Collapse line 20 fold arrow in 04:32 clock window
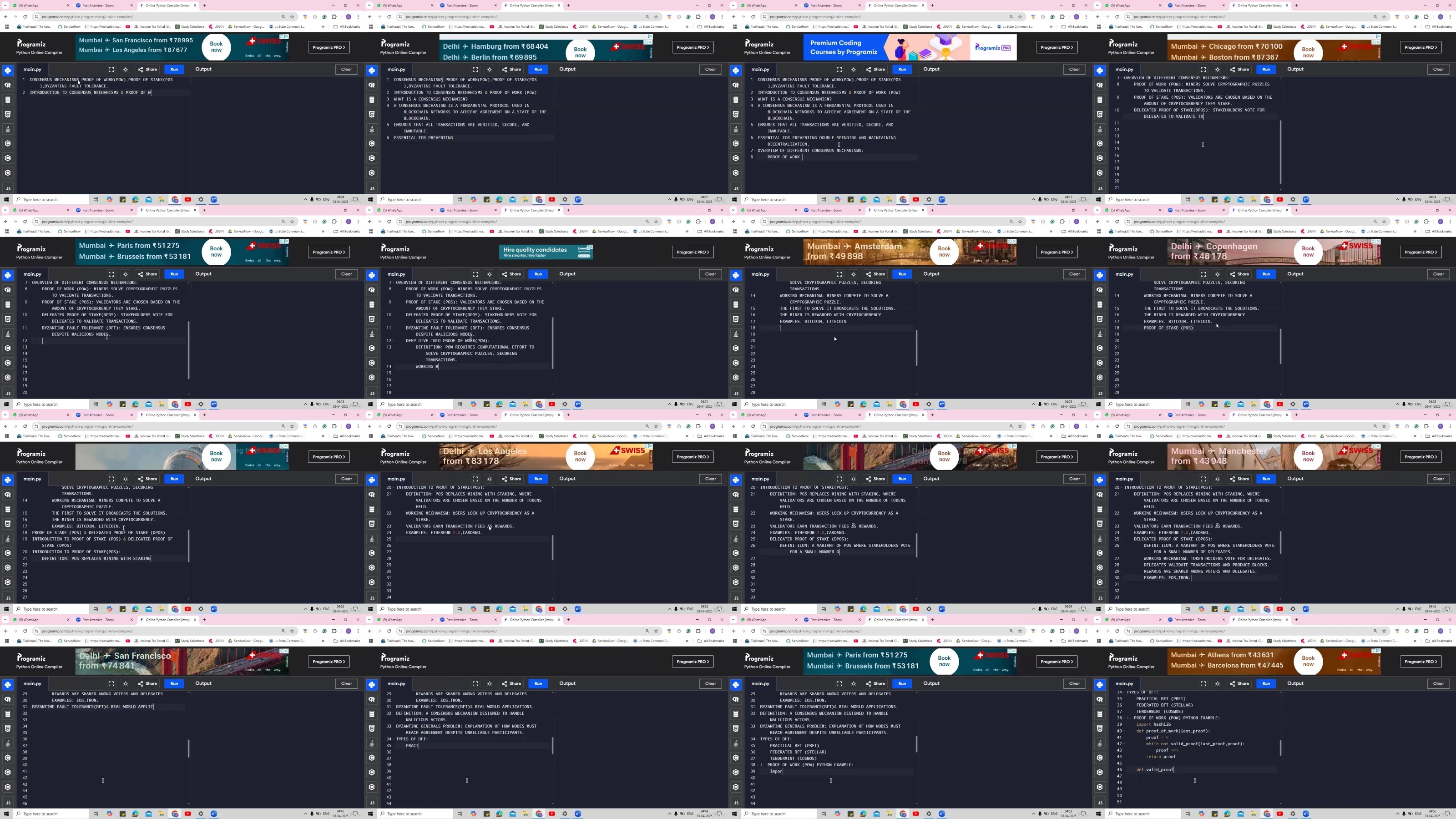The height and width of the screenshot is (819, 1456). pos(29,551)
